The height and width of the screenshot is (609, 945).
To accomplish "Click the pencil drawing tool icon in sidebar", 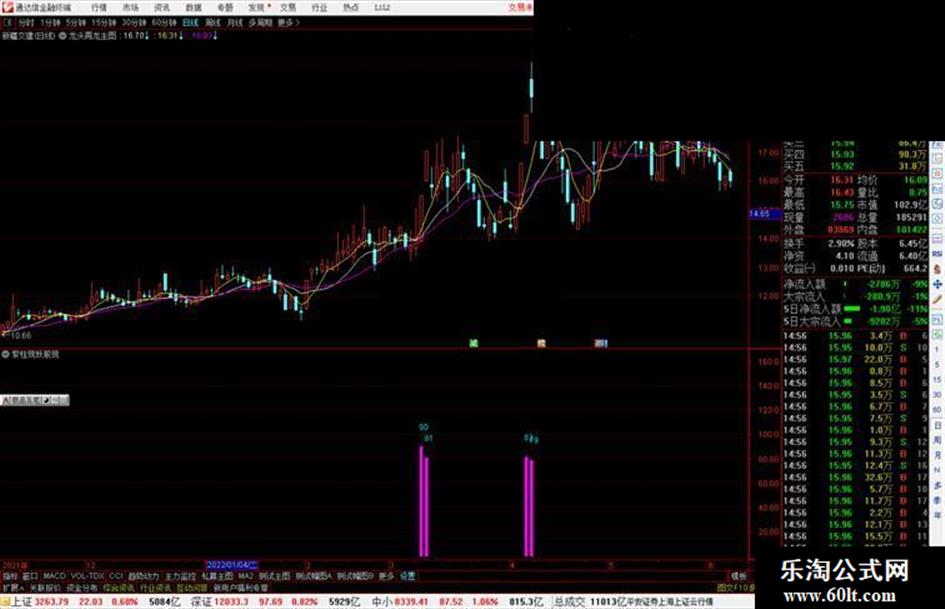I will [937, 299].
